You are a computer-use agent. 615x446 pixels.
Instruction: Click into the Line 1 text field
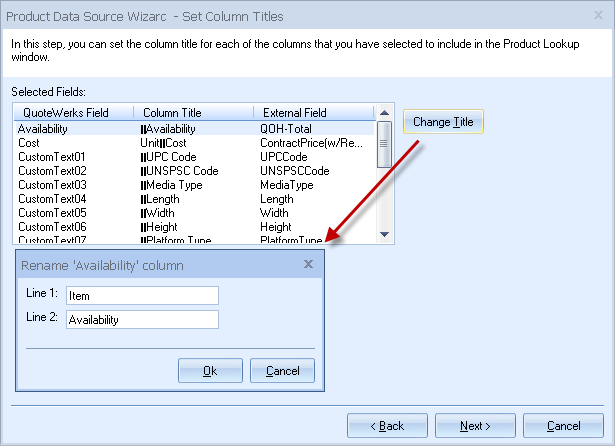(142, 295)
